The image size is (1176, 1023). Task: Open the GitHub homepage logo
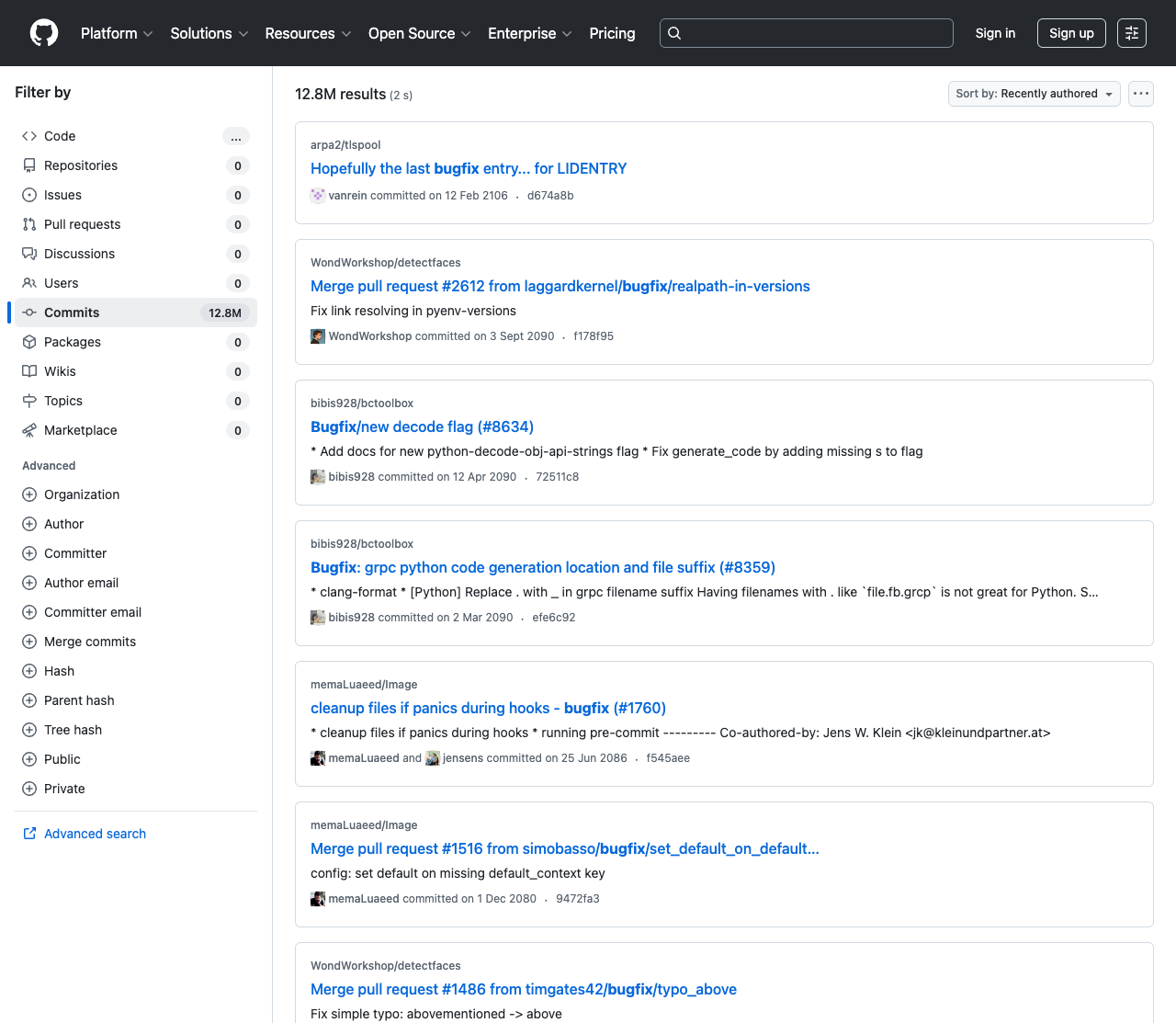point(44,33)
